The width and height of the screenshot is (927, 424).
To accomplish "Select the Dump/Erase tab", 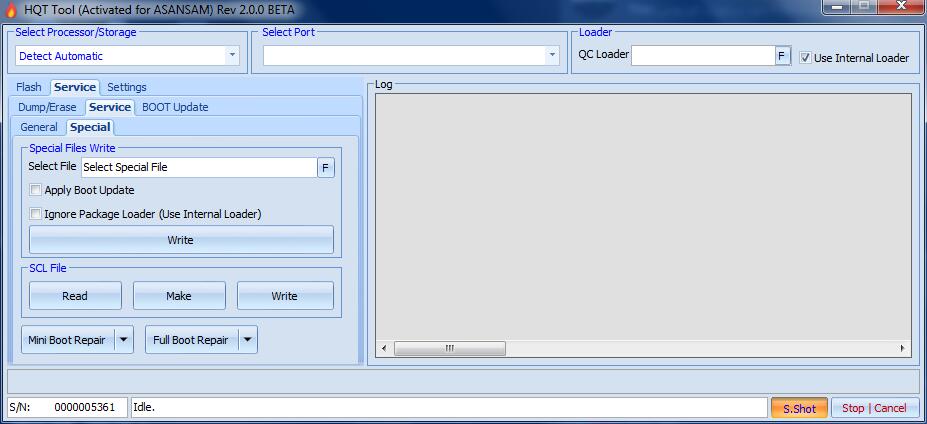I will pyautogui.click(x=47, y=107).
